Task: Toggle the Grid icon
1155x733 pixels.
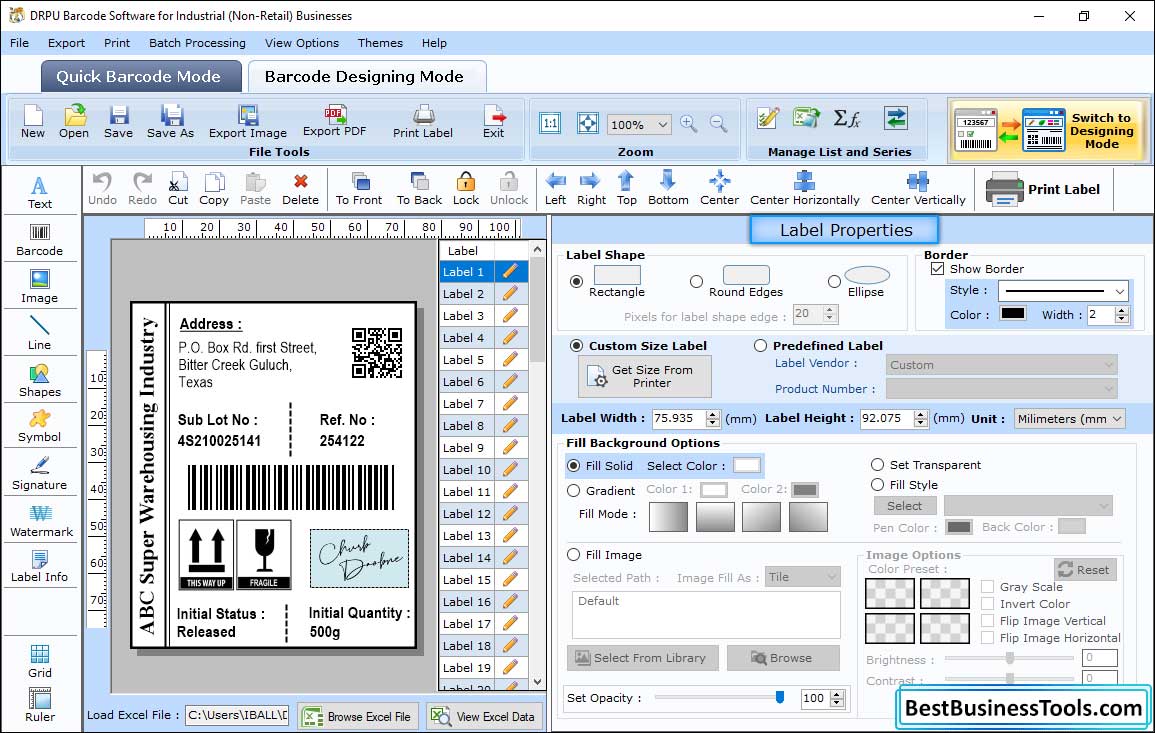Action: click(x=40, y=662)
